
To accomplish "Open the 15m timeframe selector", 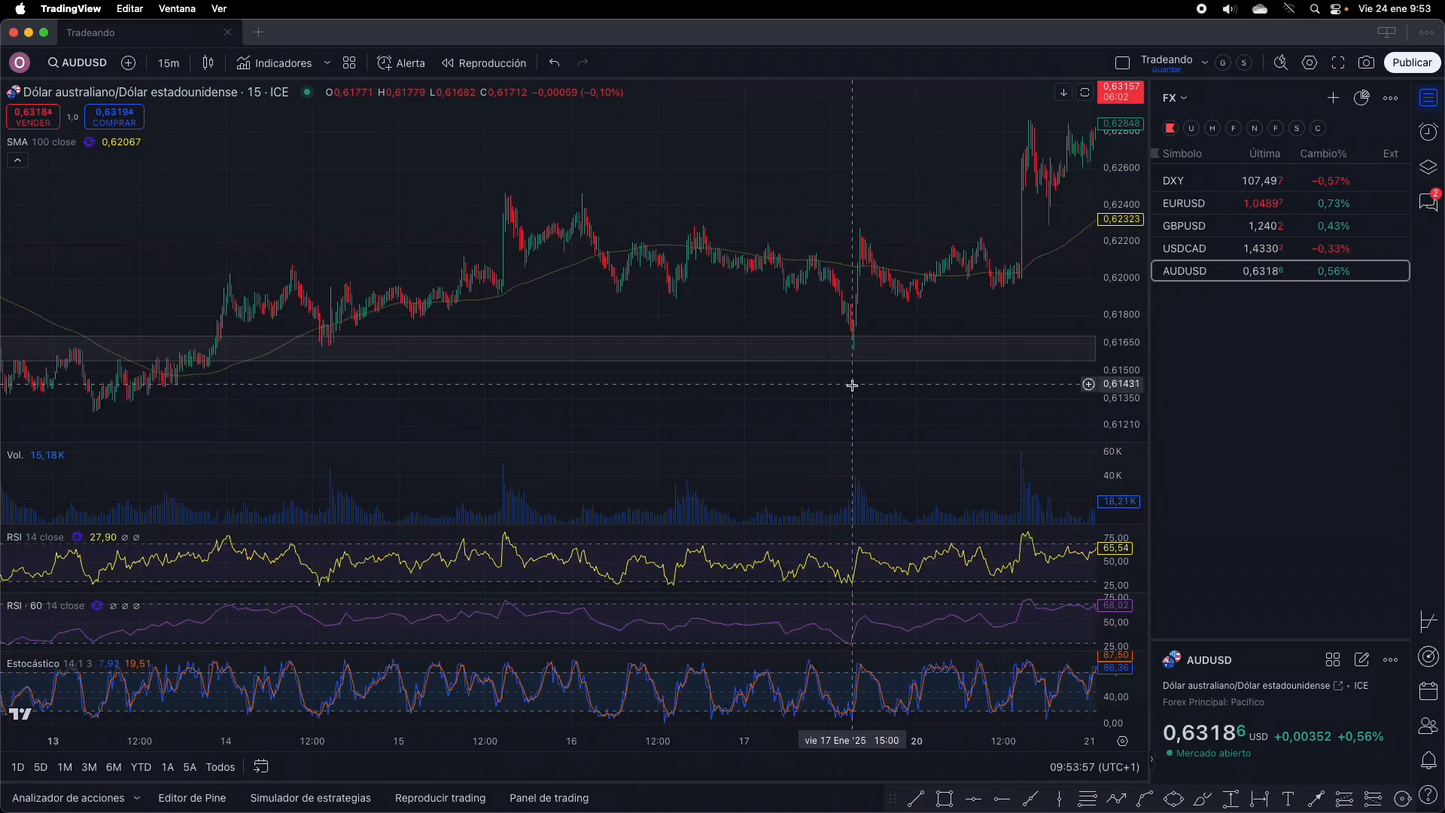I will point(168,63).
